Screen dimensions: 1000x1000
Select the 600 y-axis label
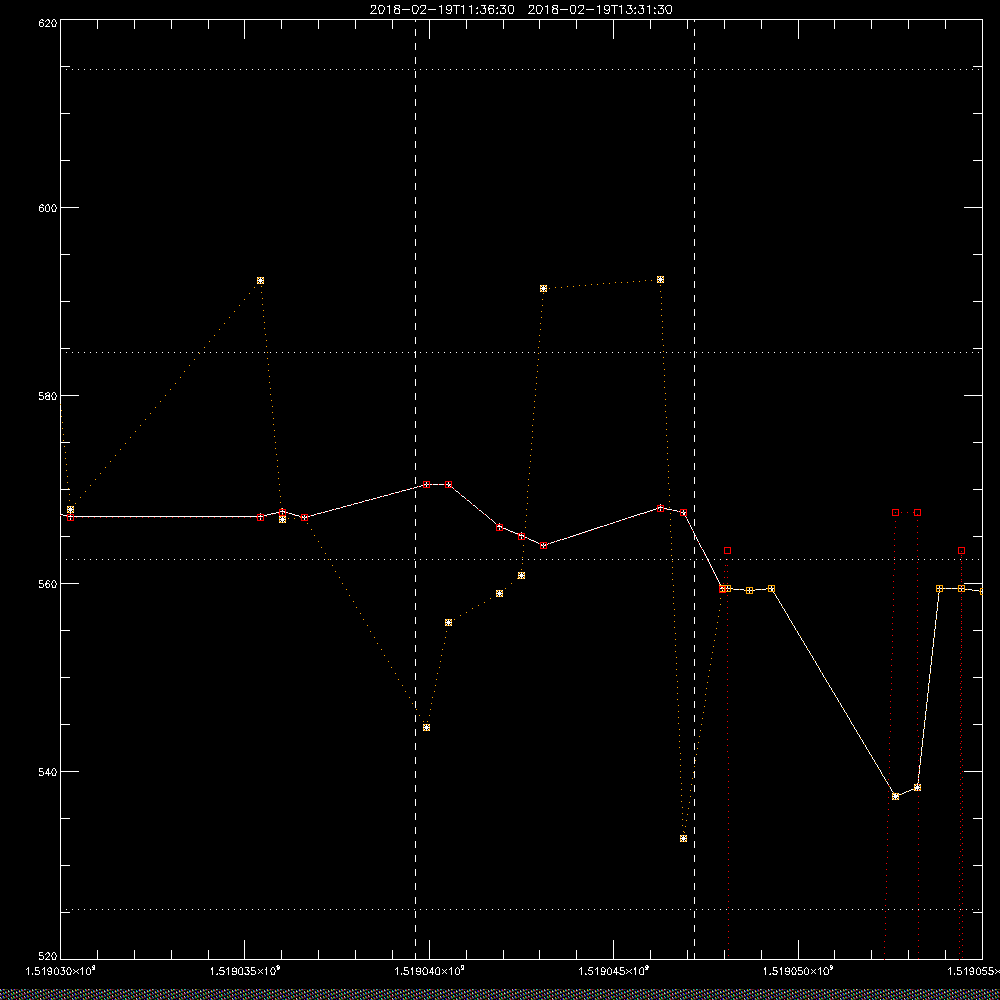tap(48, 208)
